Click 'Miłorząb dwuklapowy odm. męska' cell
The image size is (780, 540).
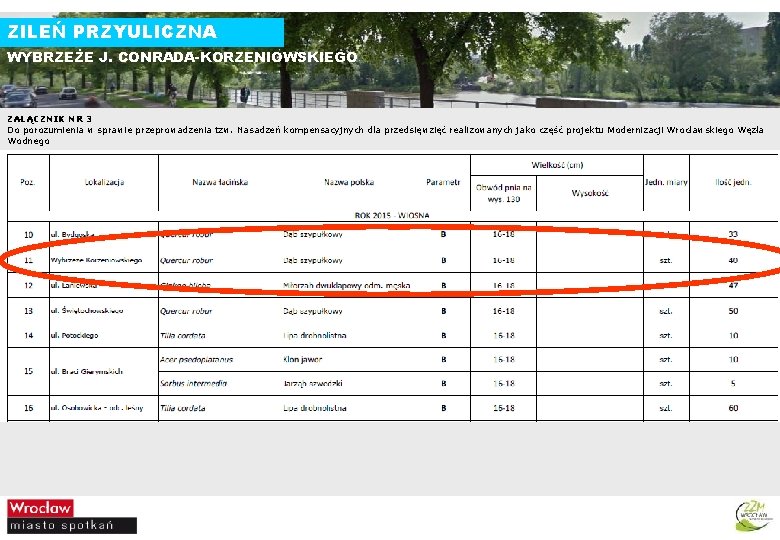pyautogui.click(x=347, y=285)
